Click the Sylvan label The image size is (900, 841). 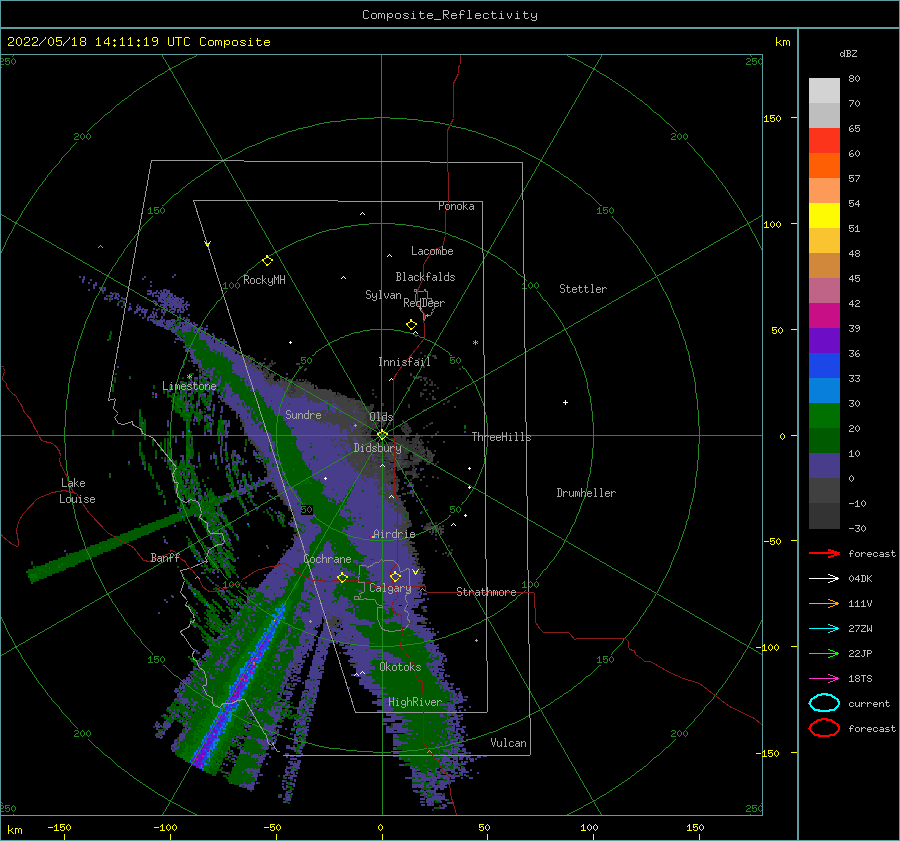coord(383,295)
